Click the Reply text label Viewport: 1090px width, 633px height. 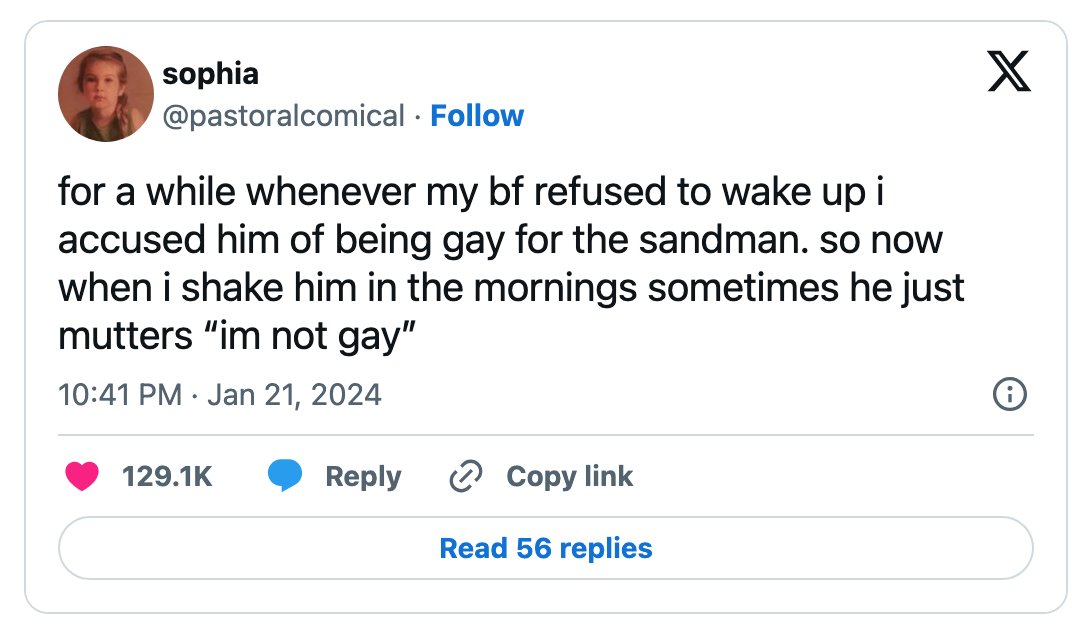tap(363, 477)
